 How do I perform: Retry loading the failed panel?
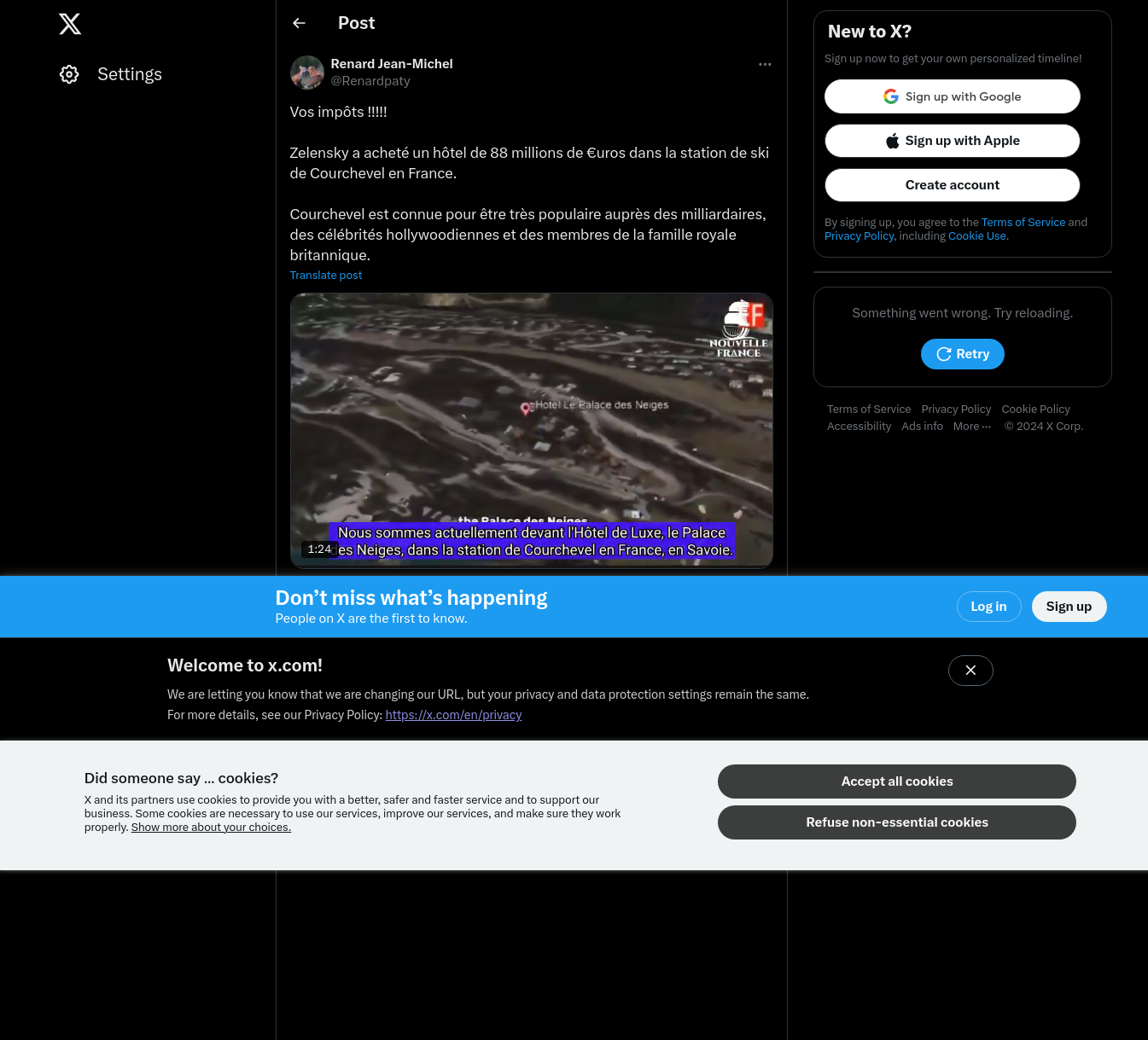[963, 354]
